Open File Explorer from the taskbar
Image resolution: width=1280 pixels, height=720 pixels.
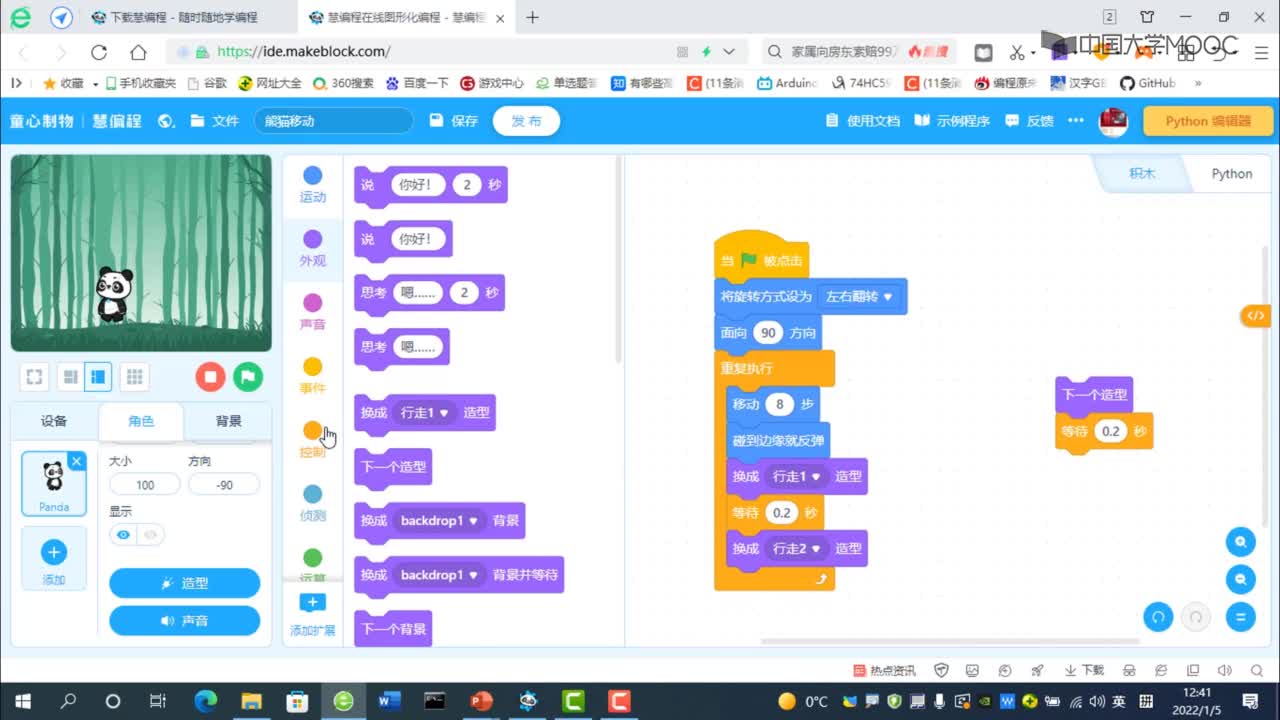[251, 700]
